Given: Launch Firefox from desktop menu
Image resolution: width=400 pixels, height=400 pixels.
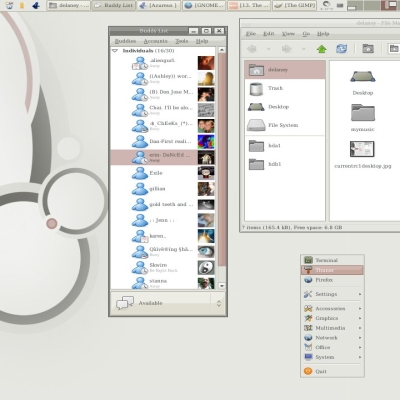Looking at the screenshot, I should (x=332, y=280).
